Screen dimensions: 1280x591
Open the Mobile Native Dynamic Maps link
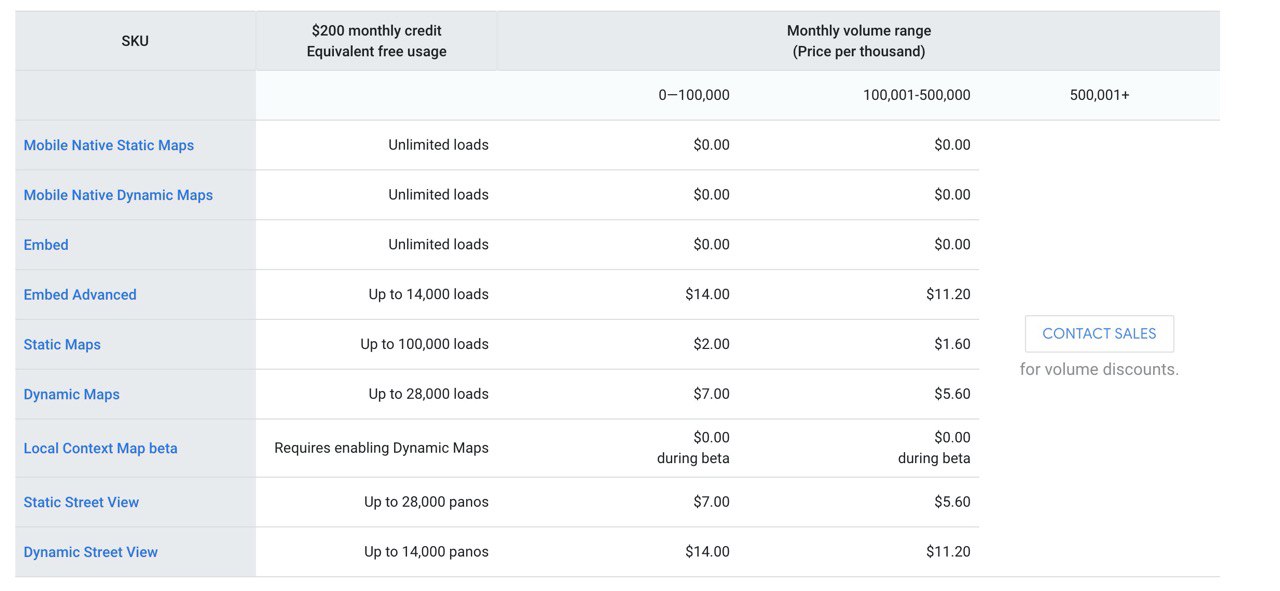click(118, 195)
